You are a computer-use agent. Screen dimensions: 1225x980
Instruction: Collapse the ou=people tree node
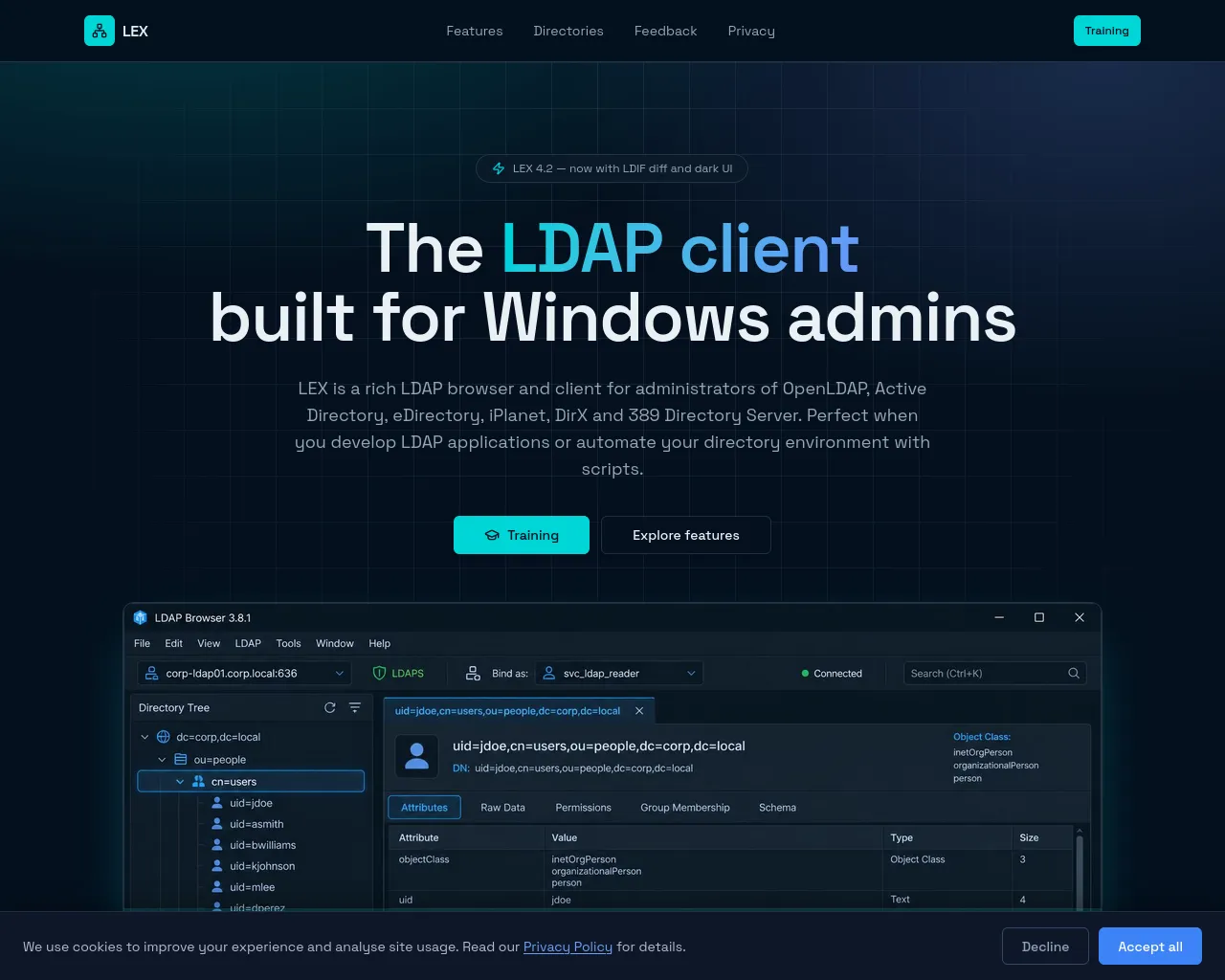pyautogui.click(x=162, y=759)
